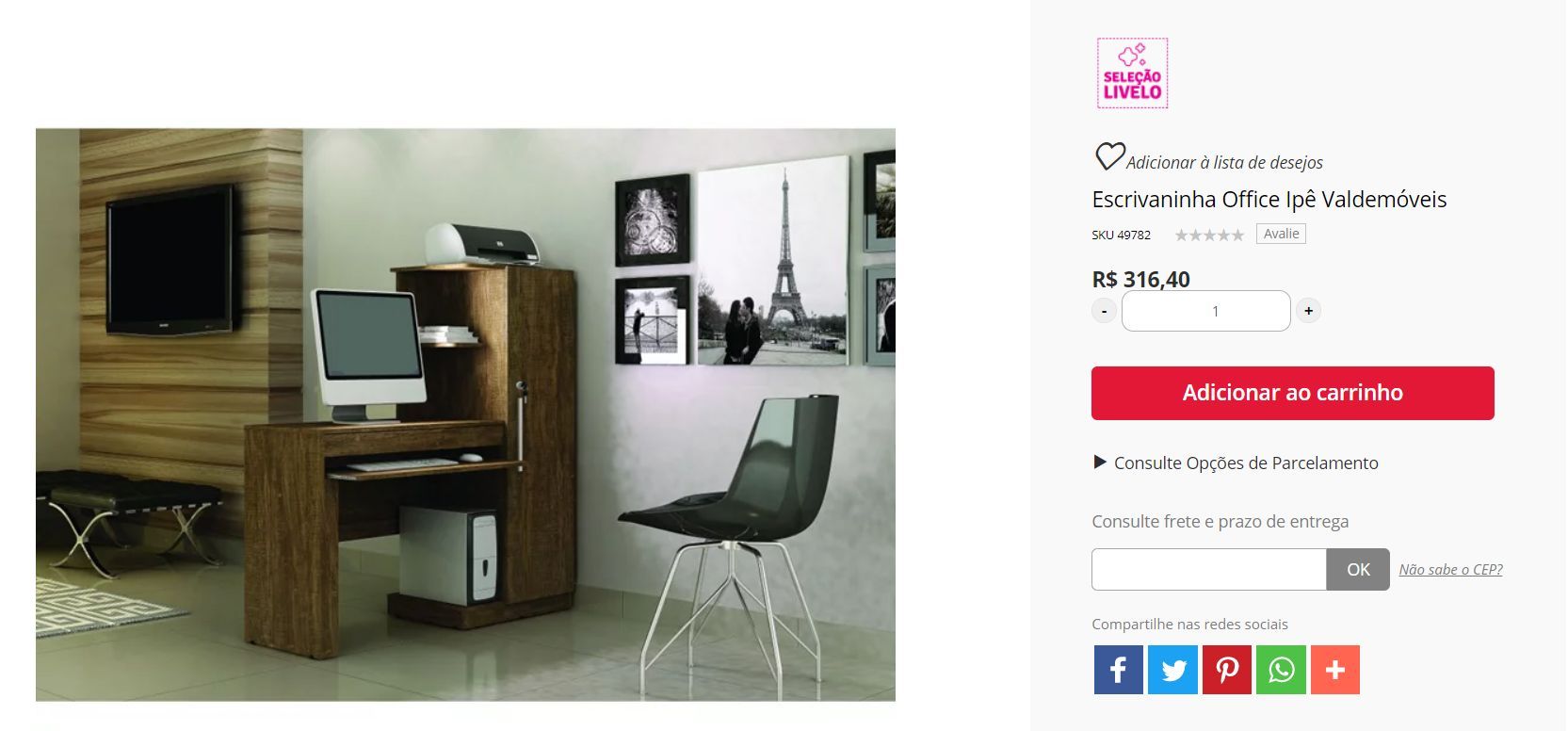Open the Não sabe o CEP link

click(1450, 569)
